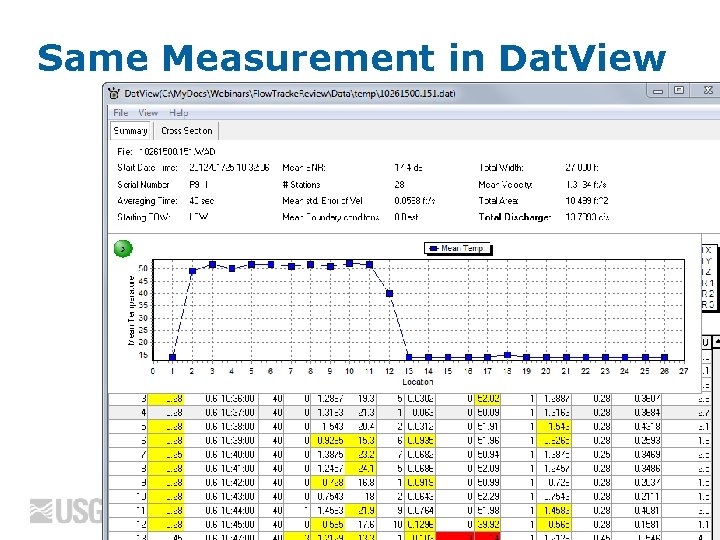Select the chart data point at location 1
Image resolution: width=720 pixels, height=540 pixels.
(x=173, y=357)
